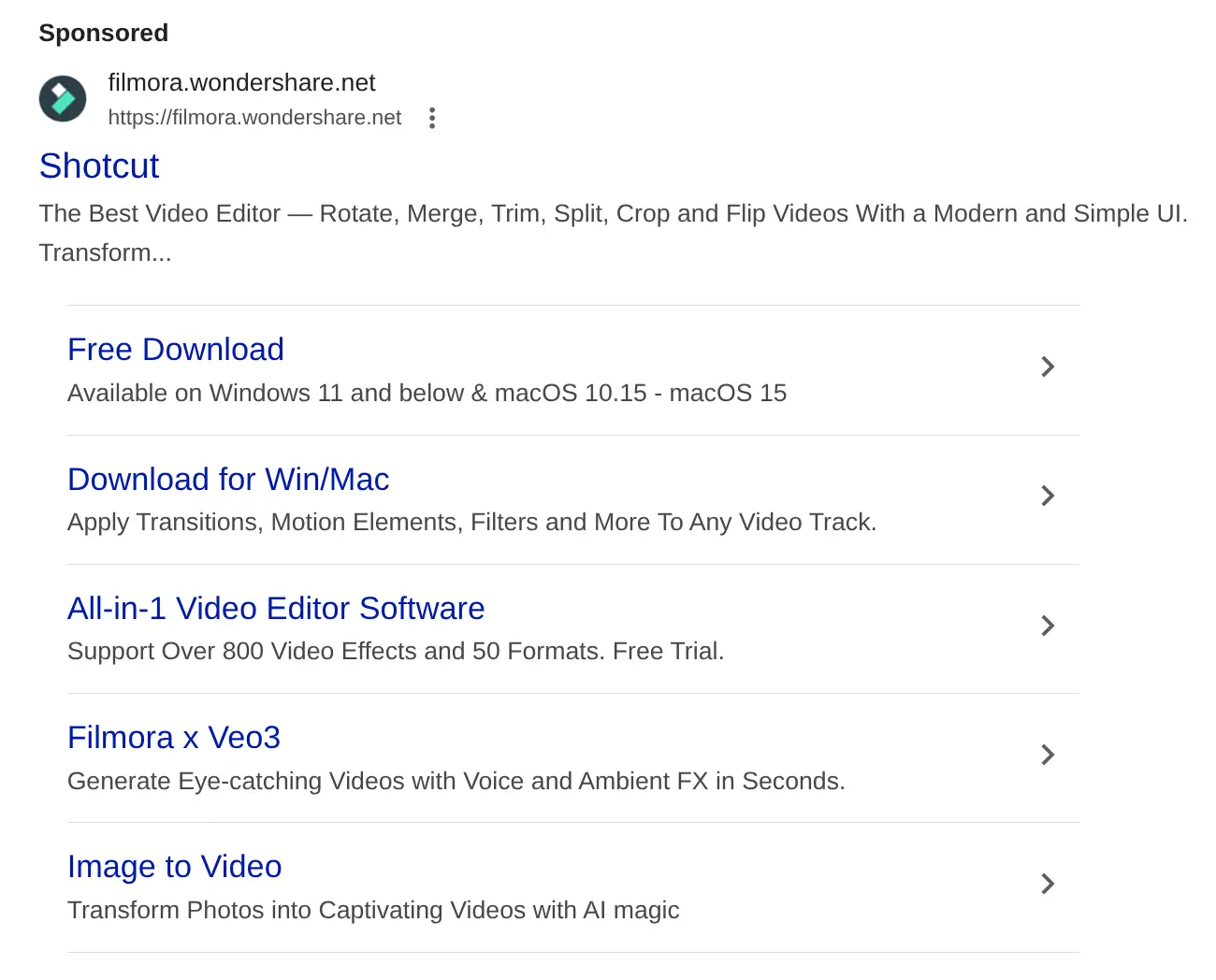Open the Filmora x Veo3 sitelink

(174, 737)
